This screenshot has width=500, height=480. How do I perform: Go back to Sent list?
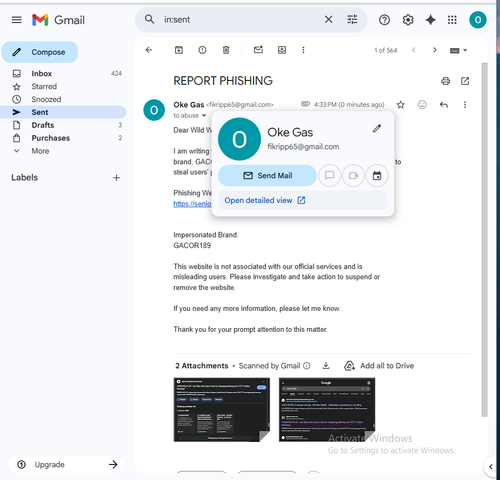tap(149, 50)
